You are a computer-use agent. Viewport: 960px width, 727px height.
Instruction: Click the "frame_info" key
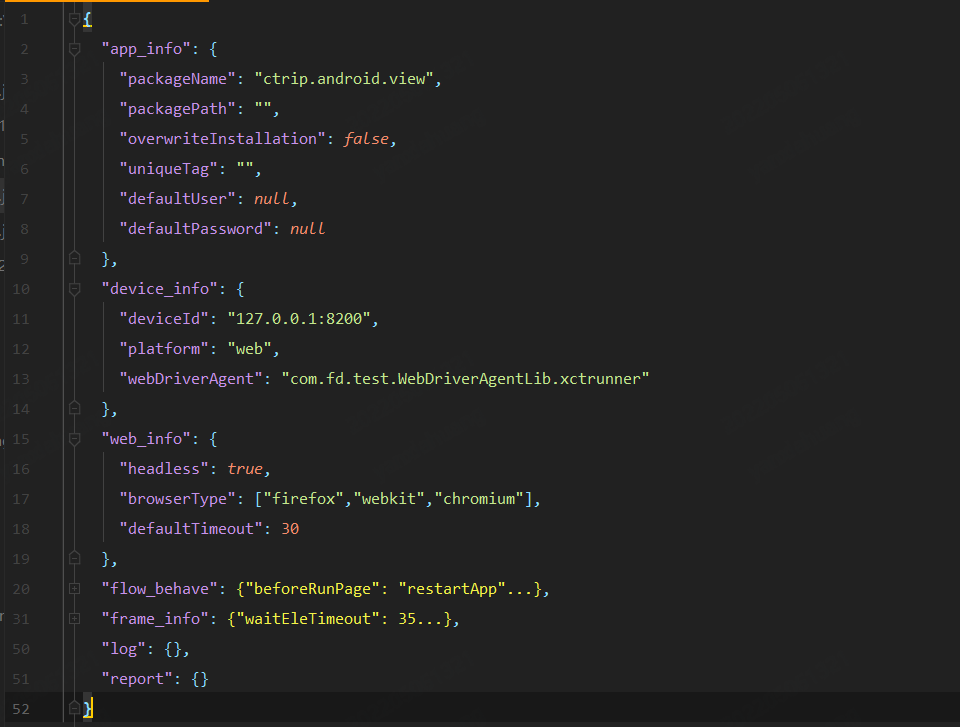pos(156,619)
